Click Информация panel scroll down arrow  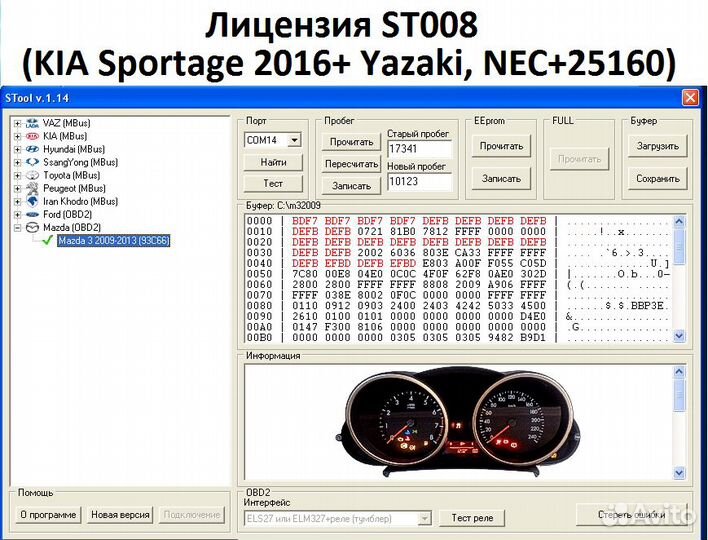point(680,473)
